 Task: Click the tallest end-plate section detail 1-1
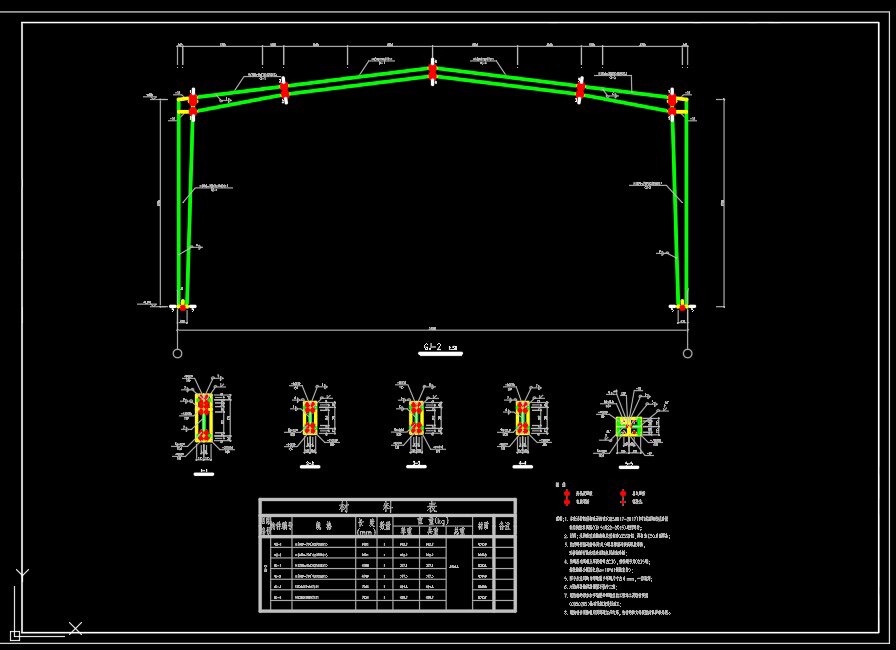(x=204, y=418)
